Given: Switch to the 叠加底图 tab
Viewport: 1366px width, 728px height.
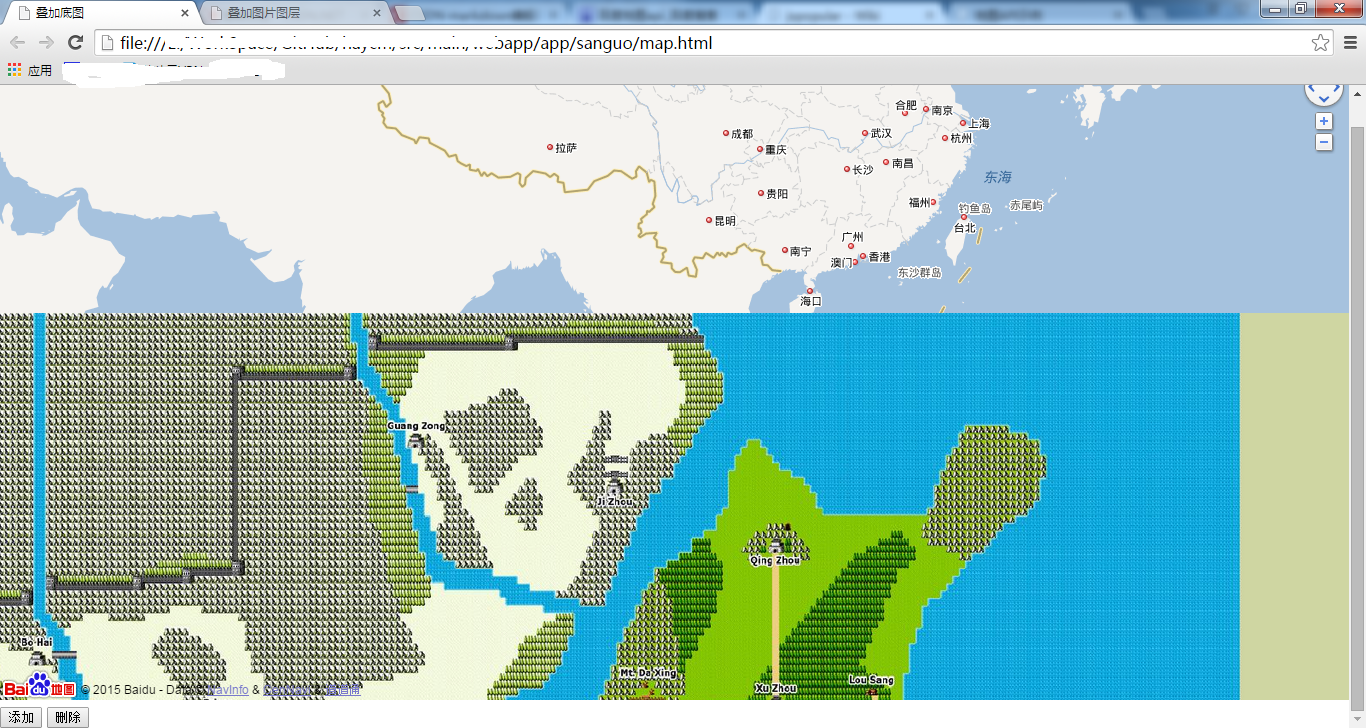Looking at the screenshot, I should click(100, 13).
